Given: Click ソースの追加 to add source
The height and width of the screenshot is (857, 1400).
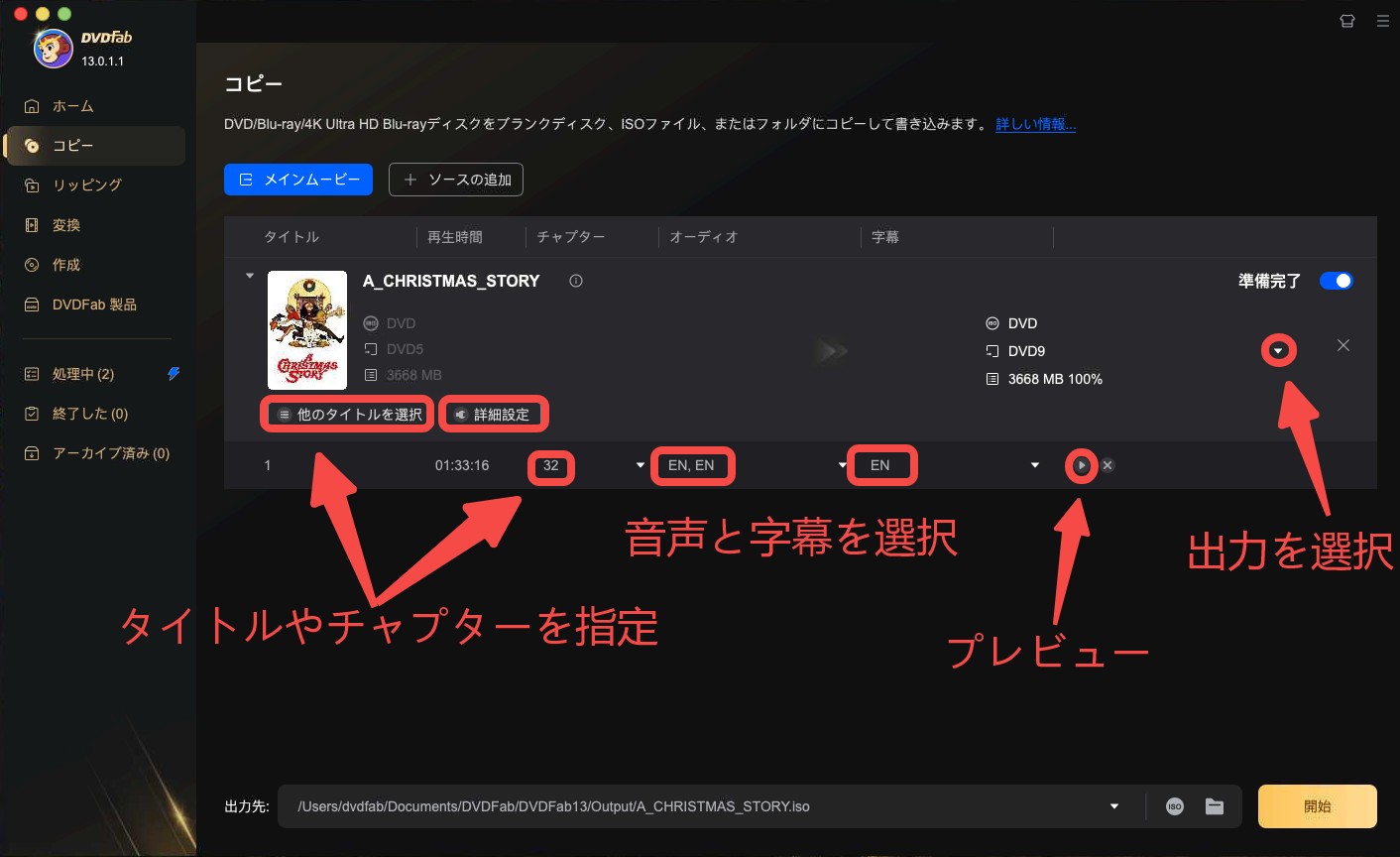Looking at the screenshot, I should (455, 180).
